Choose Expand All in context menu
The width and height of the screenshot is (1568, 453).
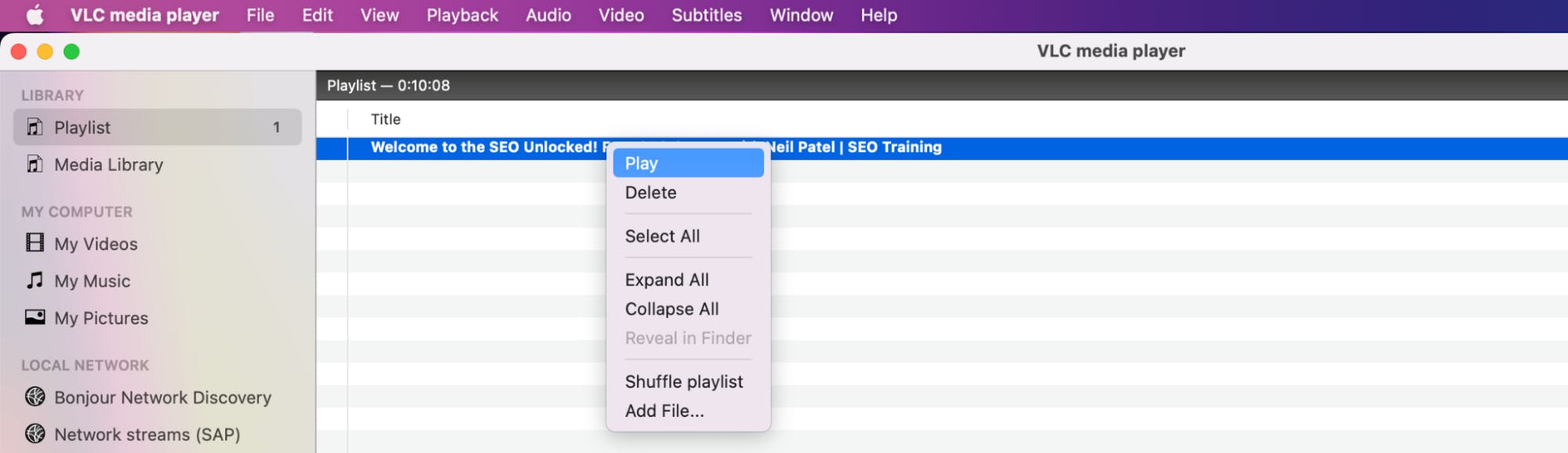click(688, 280)
